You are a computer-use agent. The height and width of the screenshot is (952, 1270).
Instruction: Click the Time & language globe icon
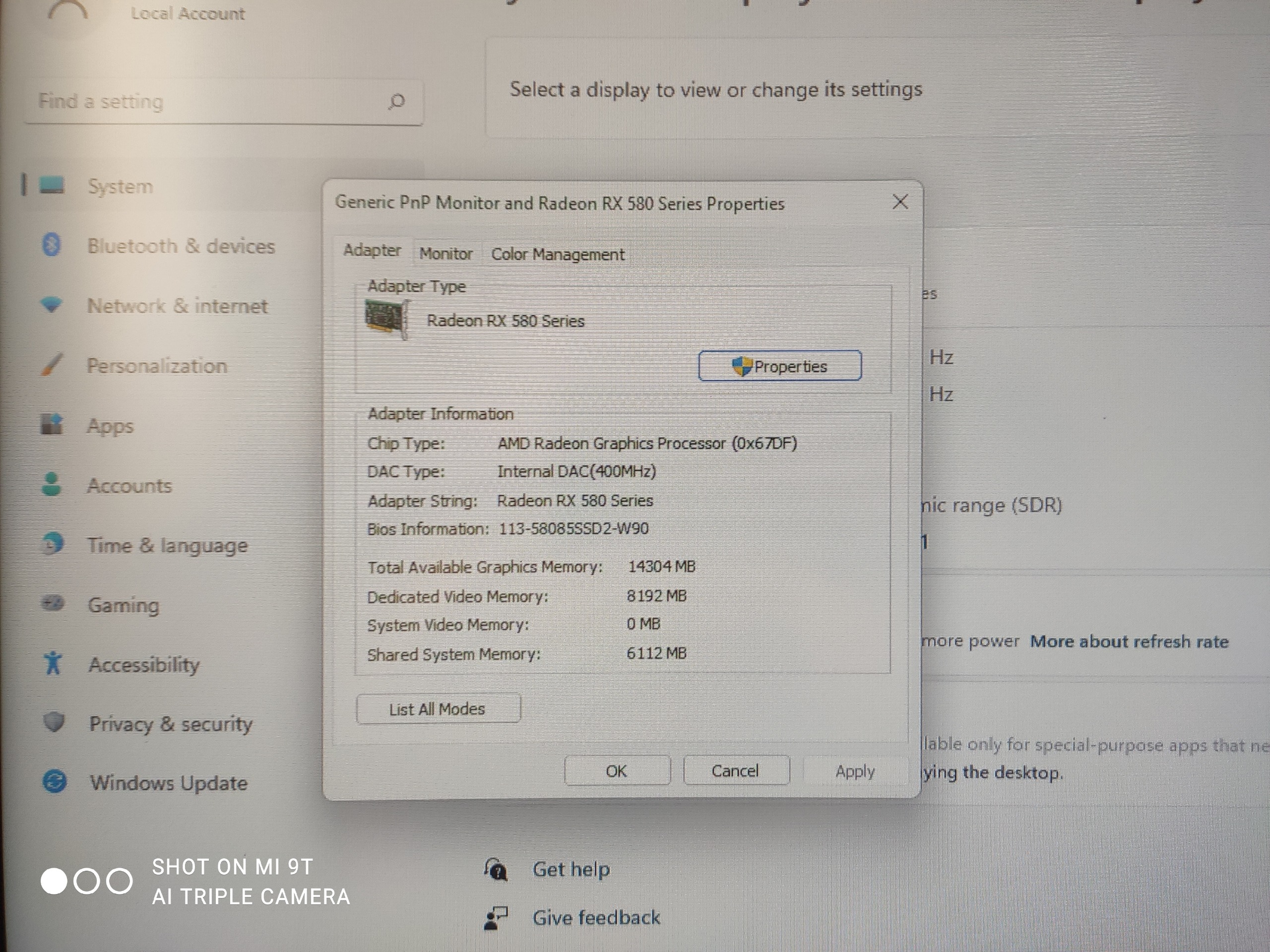pos(53,543)
